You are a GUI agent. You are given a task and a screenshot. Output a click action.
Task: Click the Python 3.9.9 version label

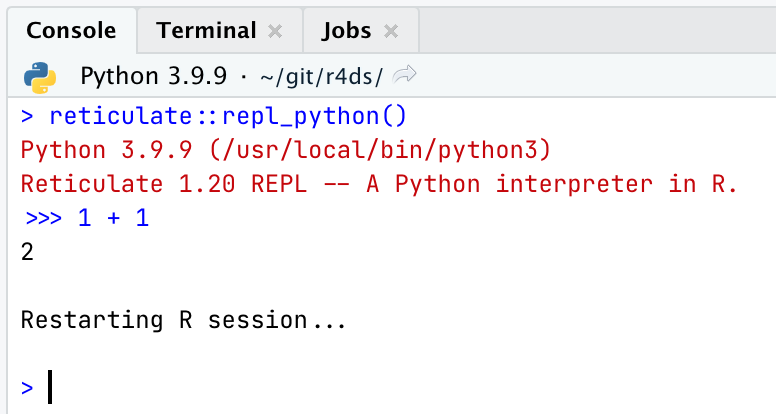coord(153,76)
